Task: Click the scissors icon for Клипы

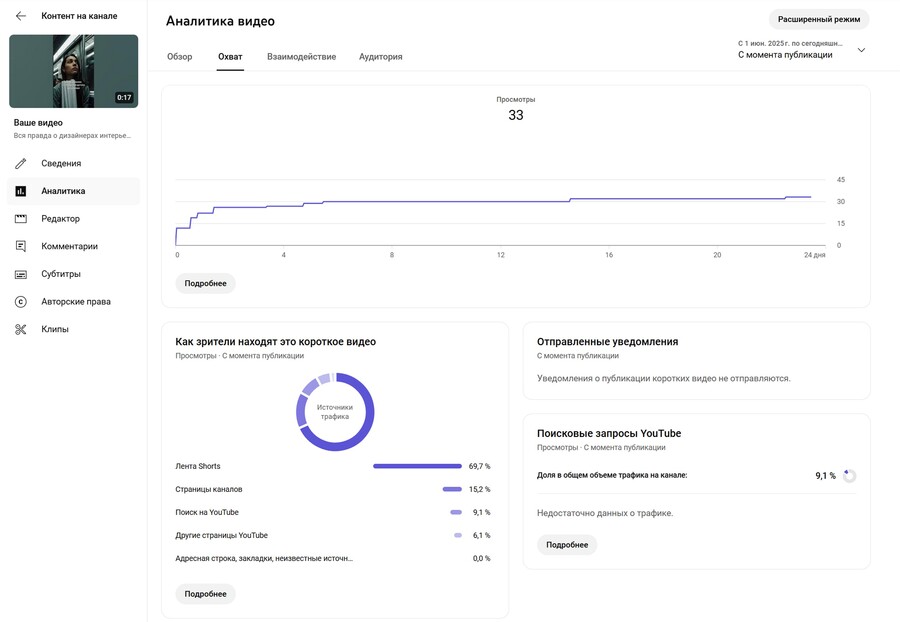Action: point(21,329)
